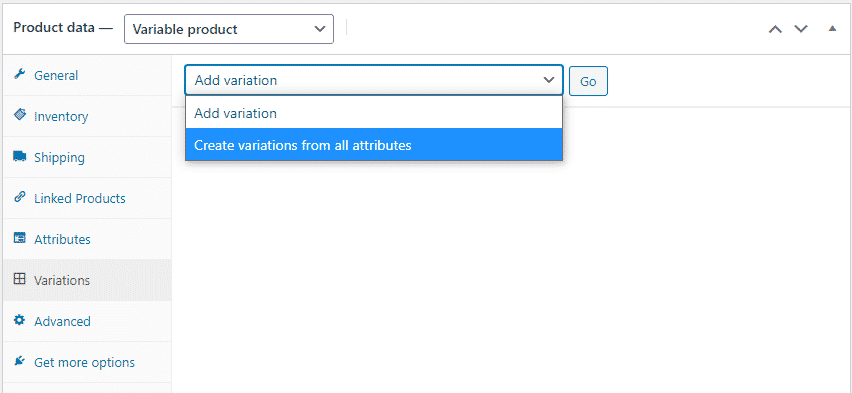Move Product data panel up
The image size is (852, 393).
pos(775,29)
